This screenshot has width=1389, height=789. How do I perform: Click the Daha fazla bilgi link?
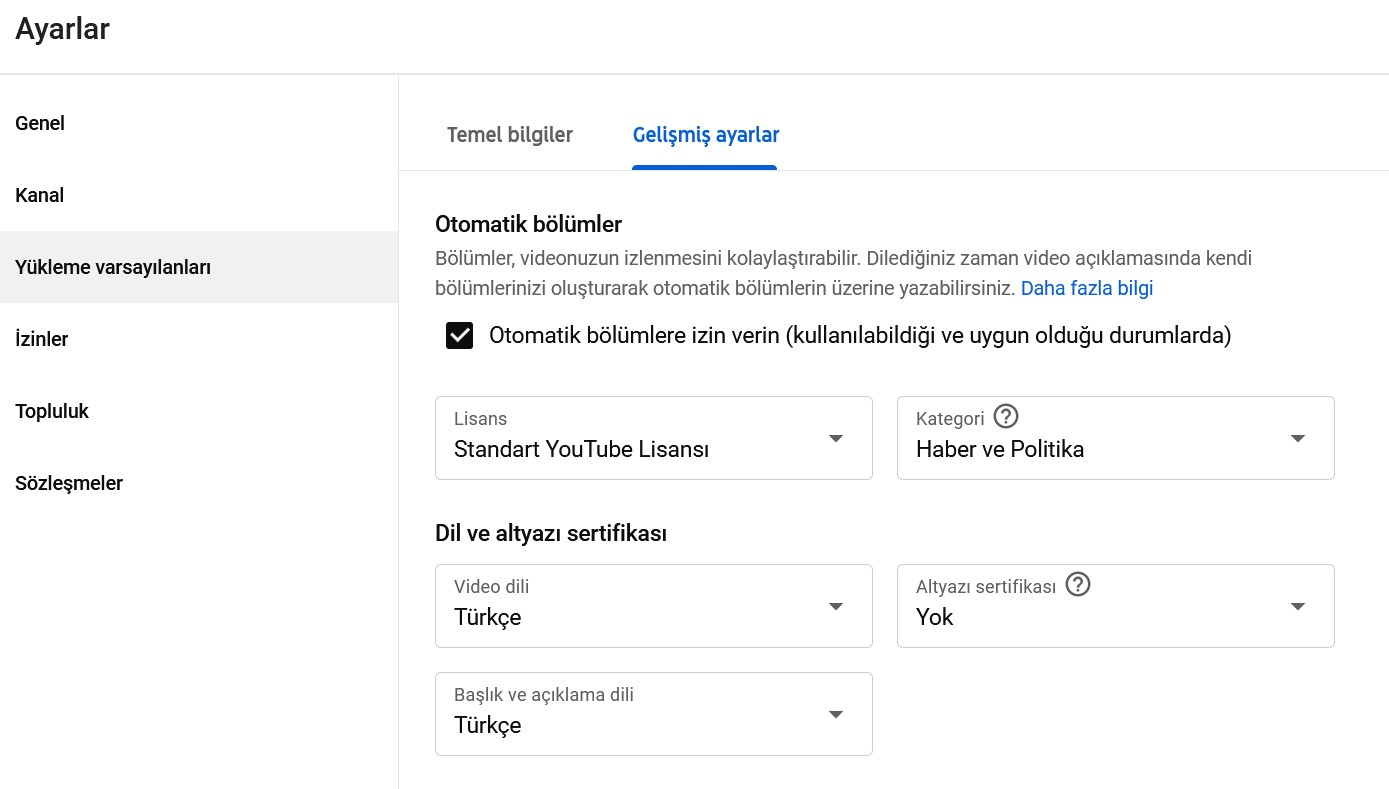coord(1087,288)
